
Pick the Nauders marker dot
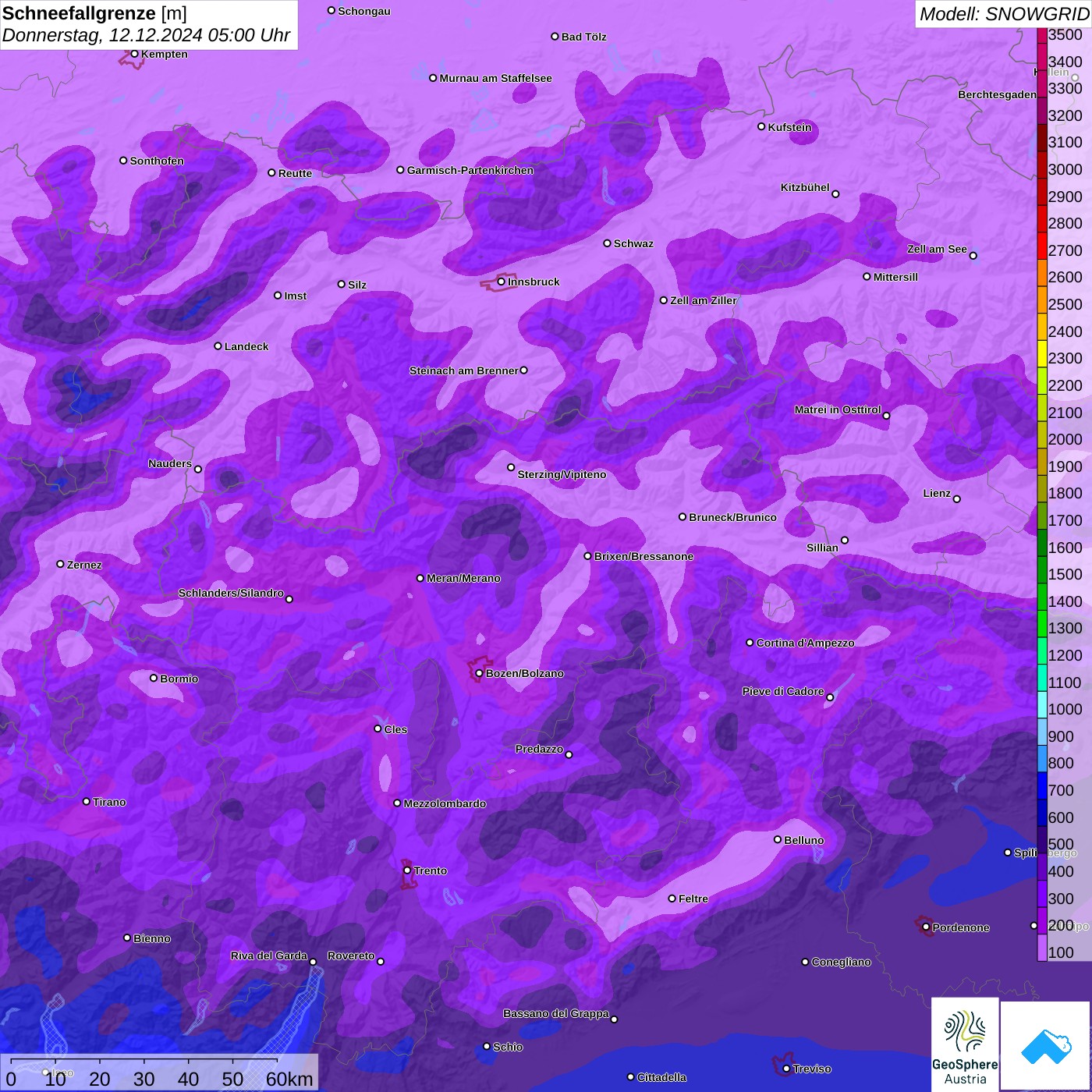[198, 469]
